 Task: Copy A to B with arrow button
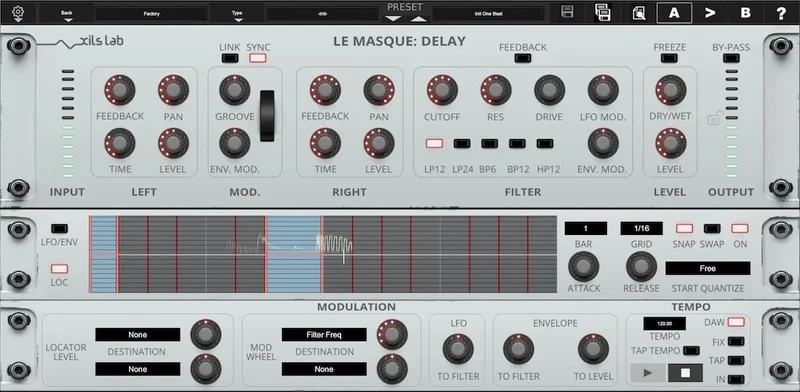(710, 13)
